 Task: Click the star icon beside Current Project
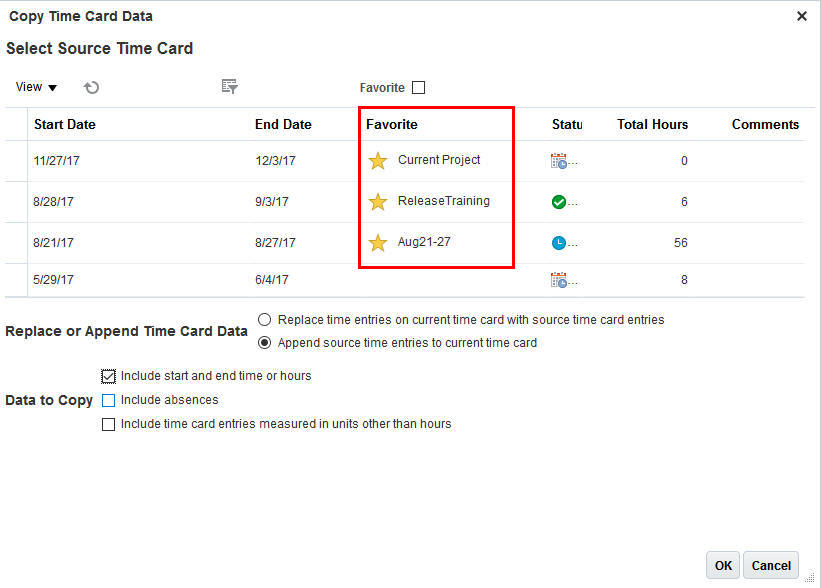pyautogui.click(x=377, y=160)
